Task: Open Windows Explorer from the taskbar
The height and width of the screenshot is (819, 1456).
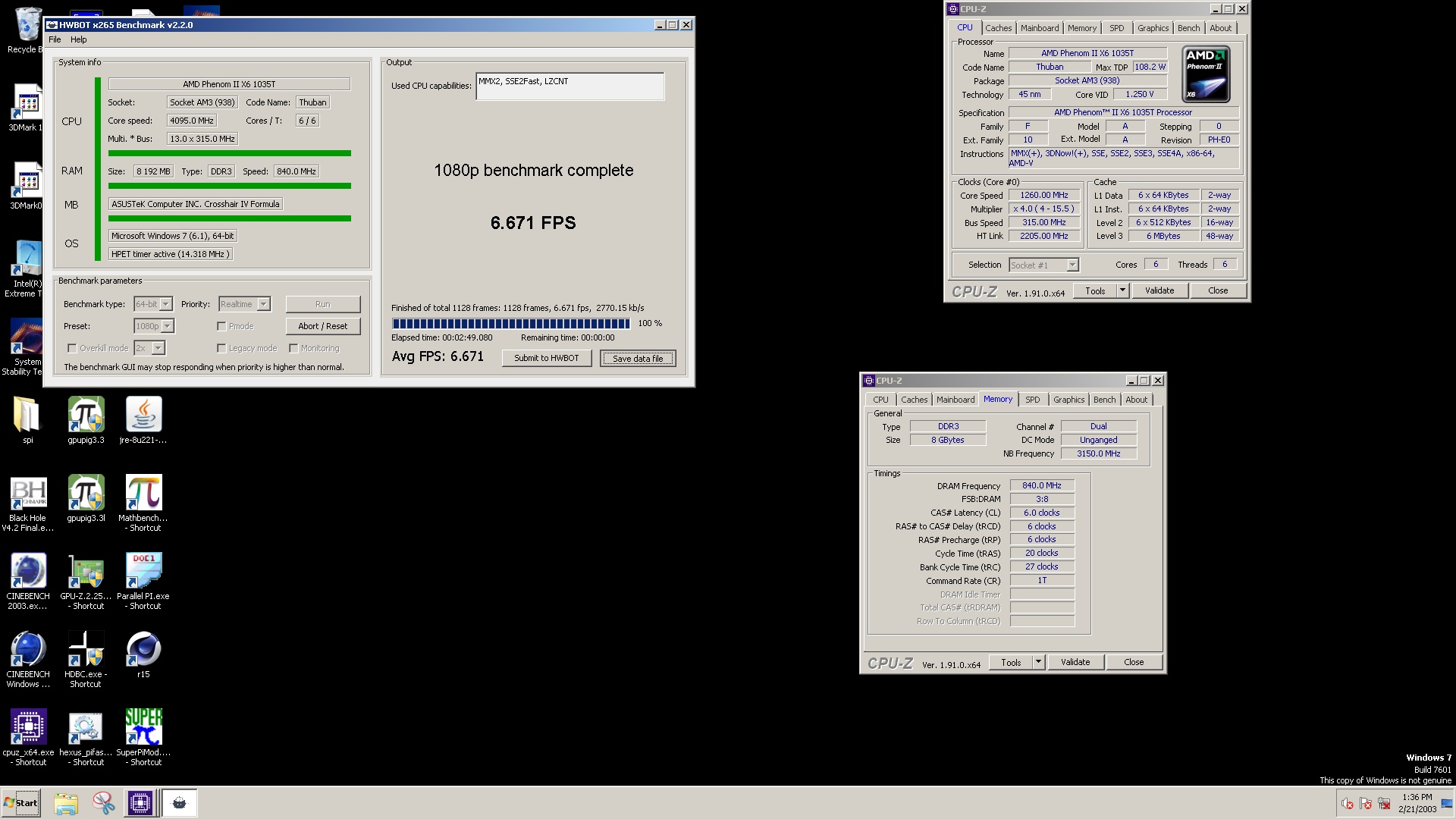Action: 66,803
